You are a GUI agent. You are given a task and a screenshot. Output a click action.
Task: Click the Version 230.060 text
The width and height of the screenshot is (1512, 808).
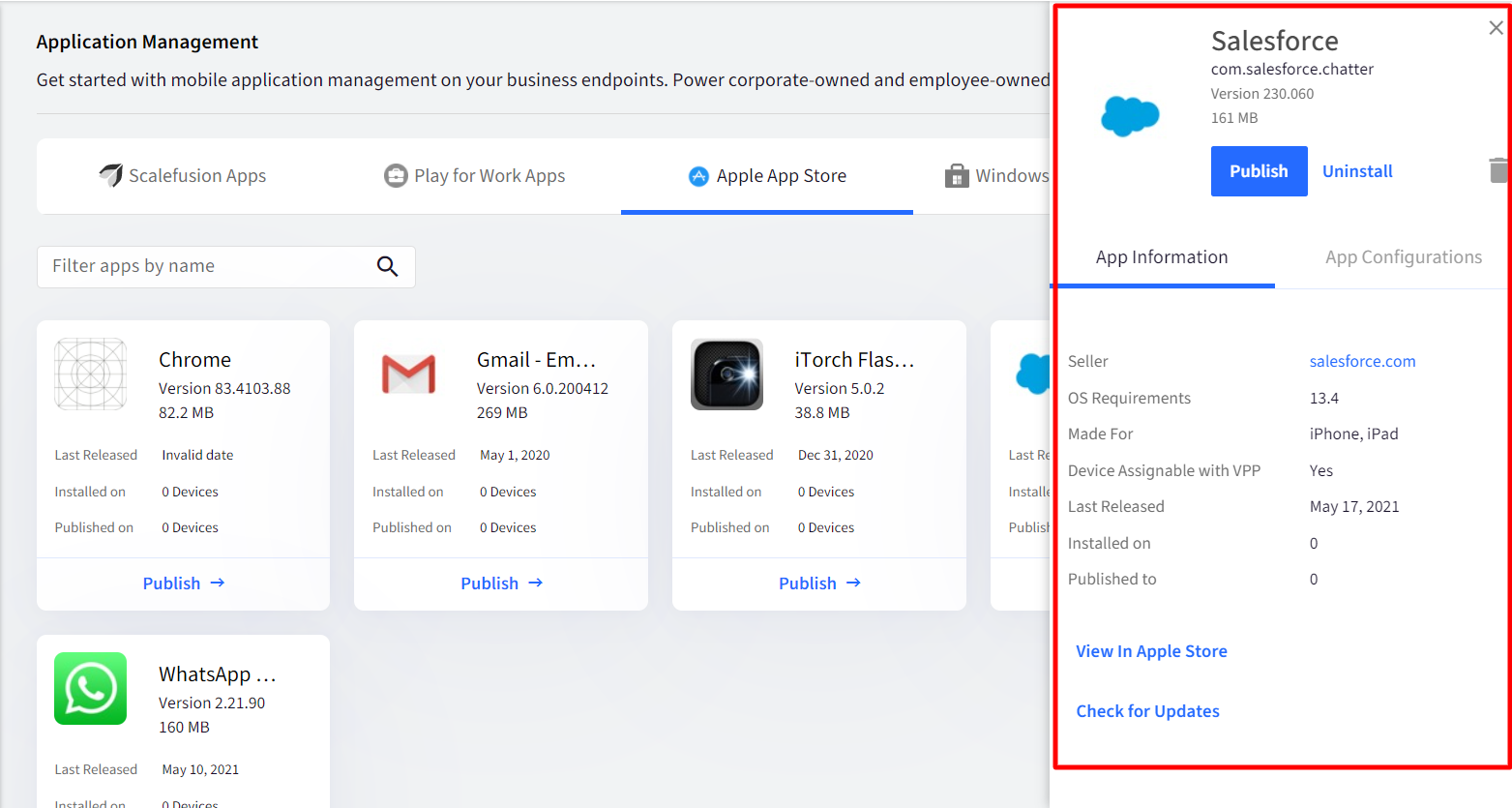coord(1261,94)
